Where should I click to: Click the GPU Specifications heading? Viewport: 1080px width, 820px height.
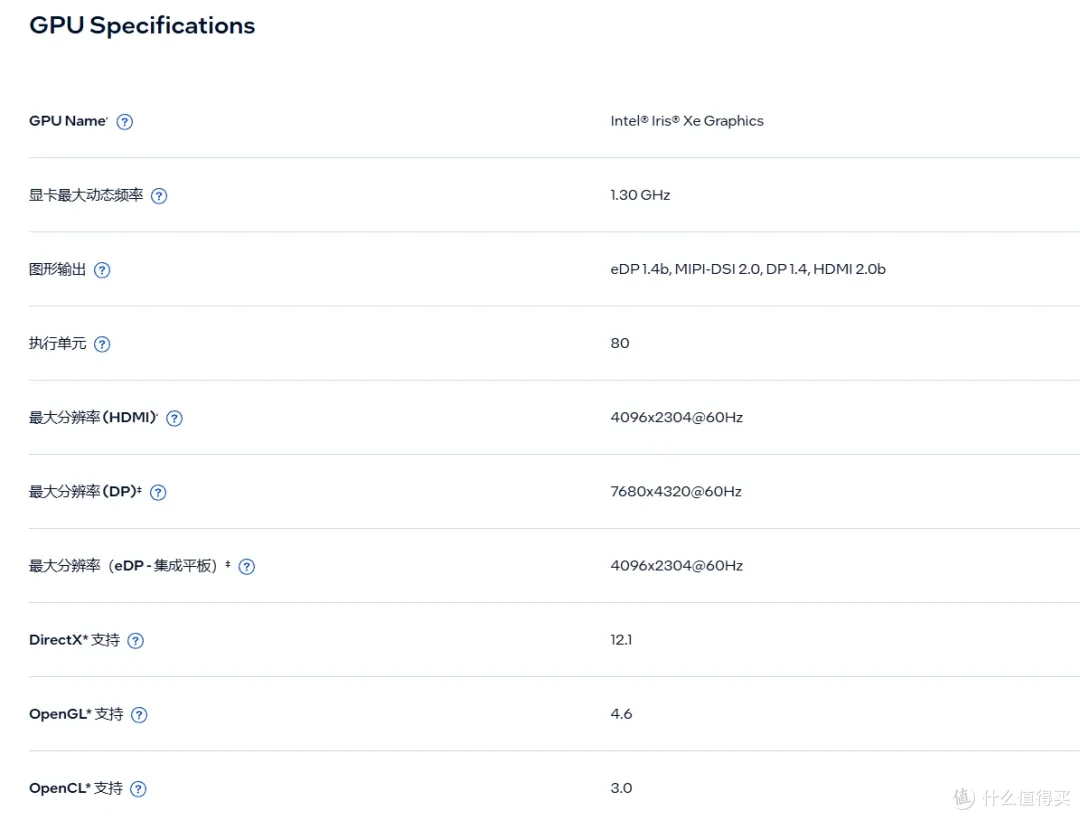(142, 25)
